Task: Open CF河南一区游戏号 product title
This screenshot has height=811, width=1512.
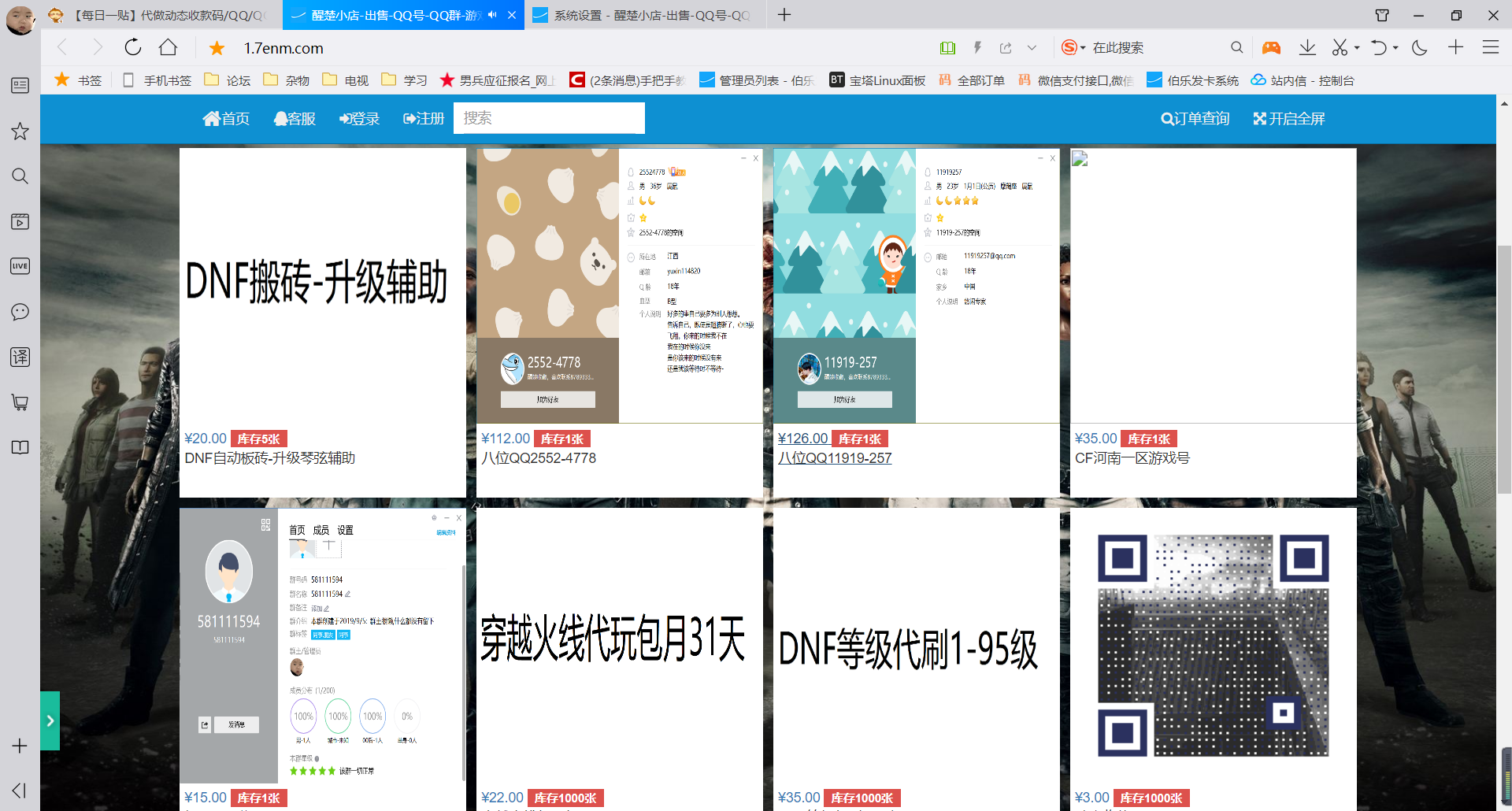Action: (x=1132, y=458)
